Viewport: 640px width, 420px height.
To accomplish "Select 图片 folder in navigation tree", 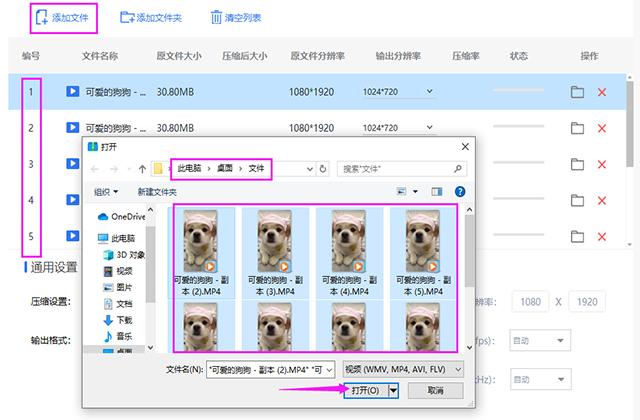I will [x=118, y=287].
